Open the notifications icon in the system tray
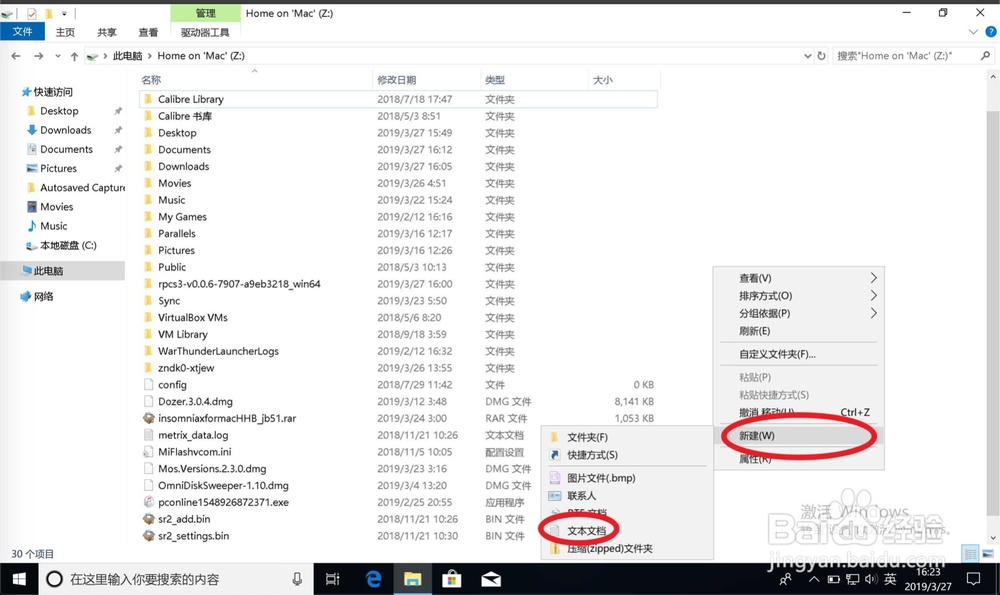Screen dimensions: 1000x595 click(x=974, y=578)
